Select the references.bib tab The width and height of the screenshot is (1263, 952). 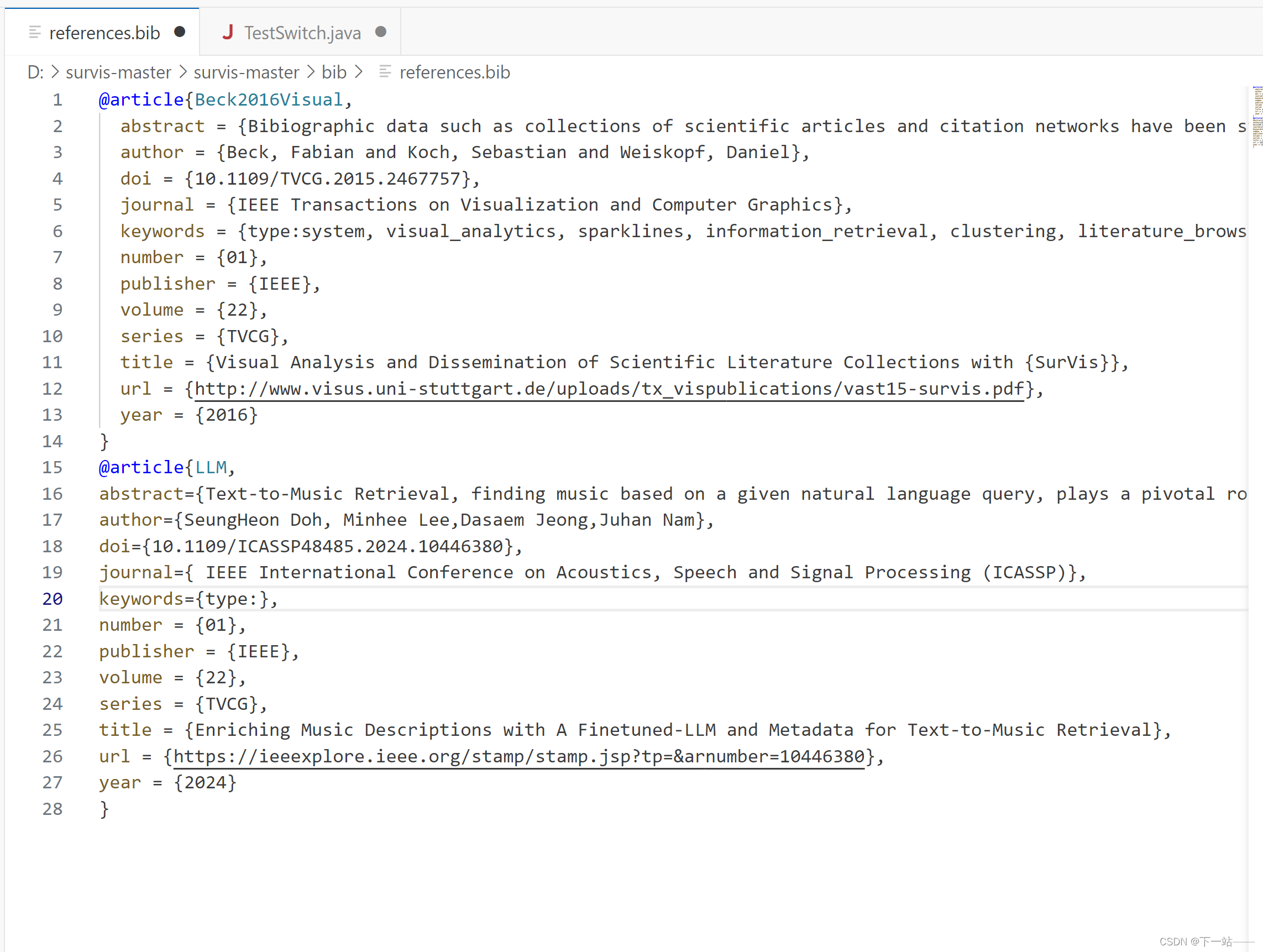(104, 33)
